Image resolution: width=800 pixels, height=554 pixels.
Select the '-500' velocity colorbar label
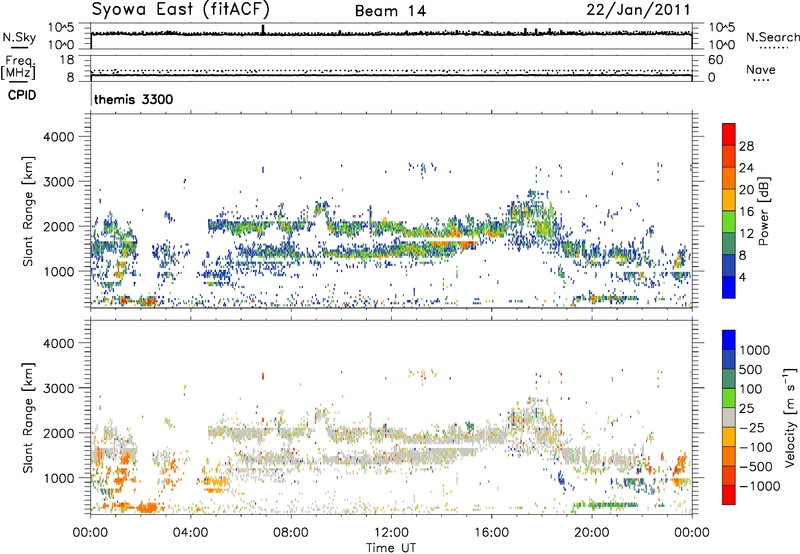tap(756, 466)
